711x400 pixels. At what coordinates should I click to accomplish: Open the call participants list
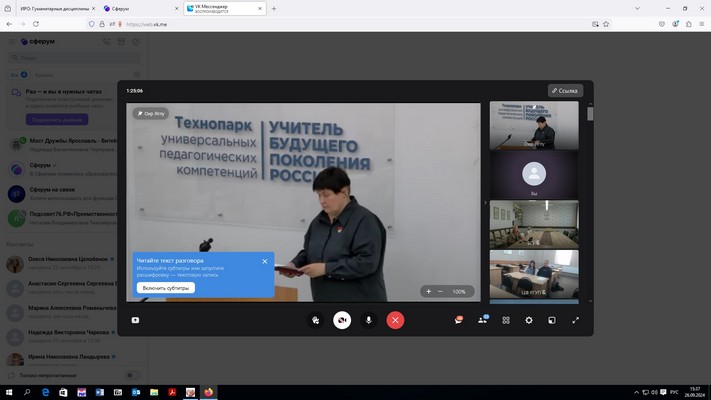[x=482, y=320]
